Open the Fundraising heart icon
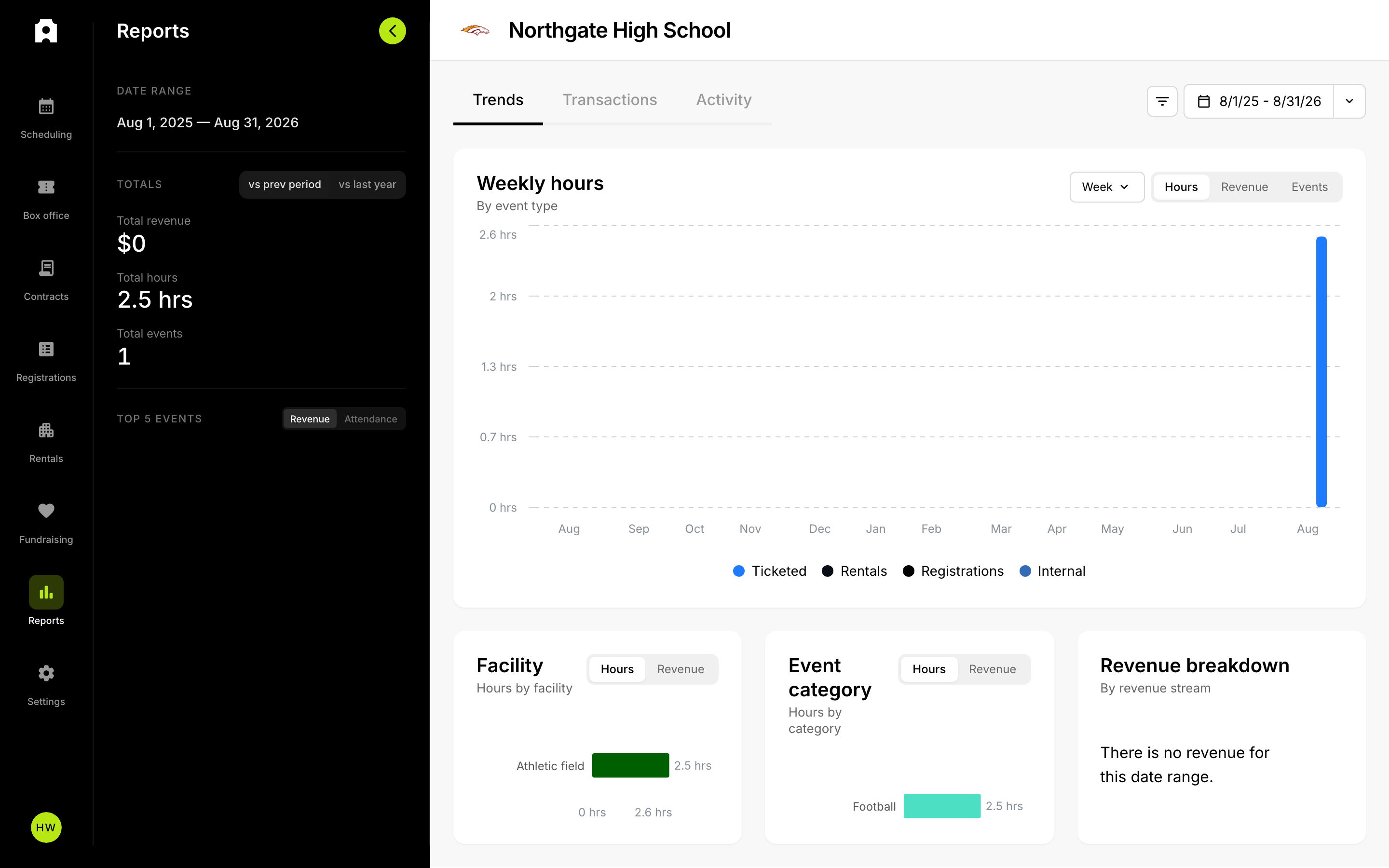 click(x=46, y=510)
